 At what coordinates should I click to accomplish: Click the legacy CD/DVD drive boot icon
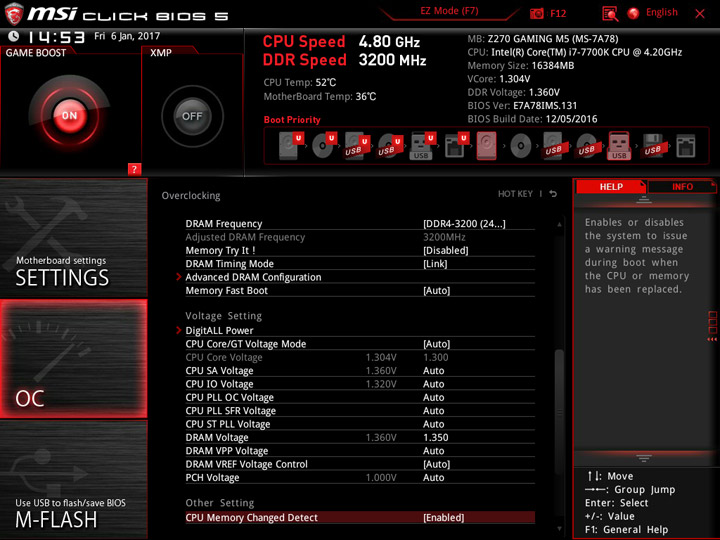(x=521, y=146)
